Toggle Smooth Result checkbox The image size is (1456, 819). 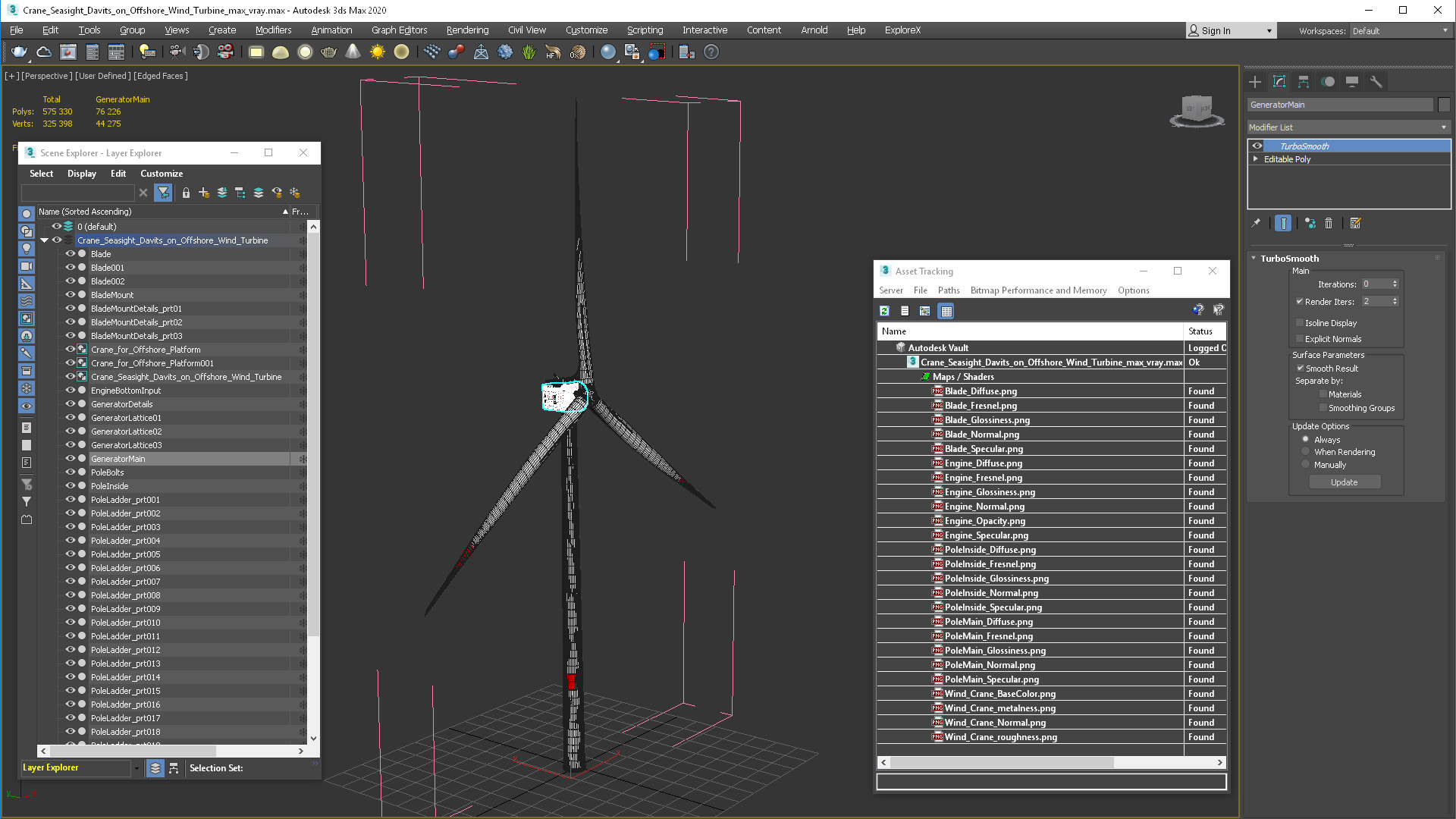coord(1300,369)
